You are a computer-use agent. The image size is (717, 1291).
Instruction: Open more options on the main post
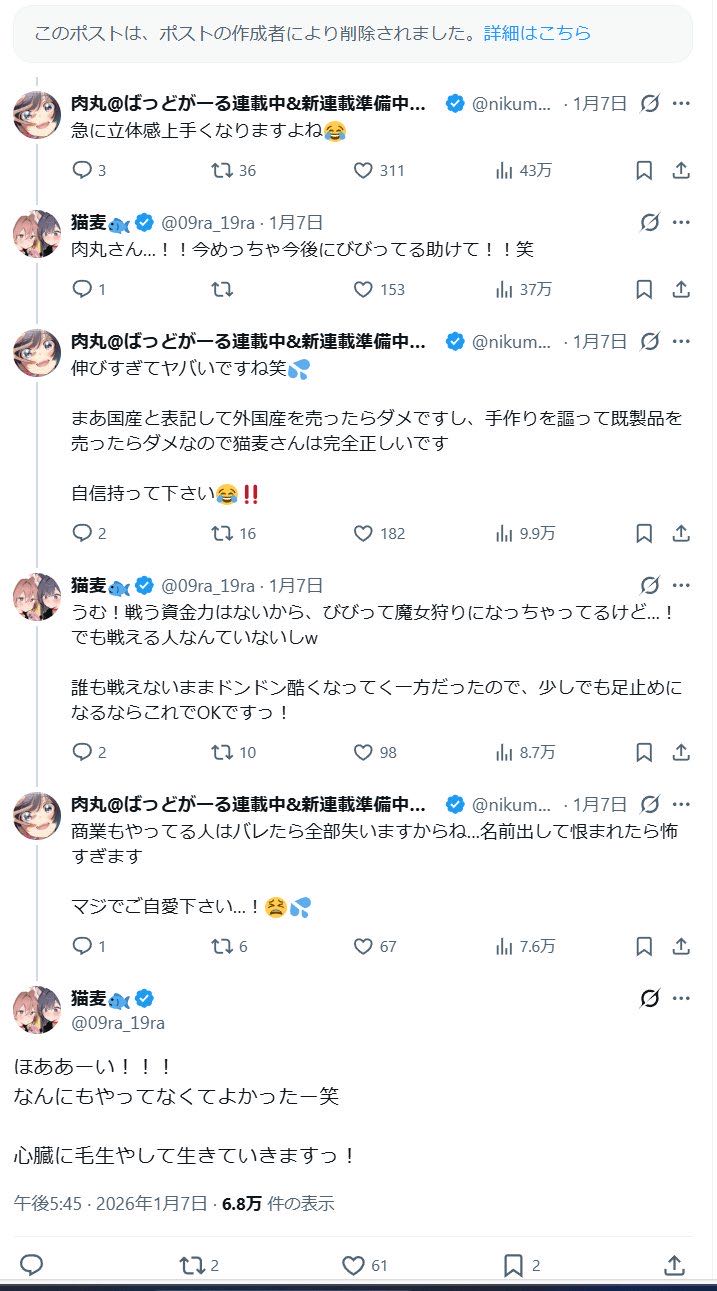click(681, 998)
